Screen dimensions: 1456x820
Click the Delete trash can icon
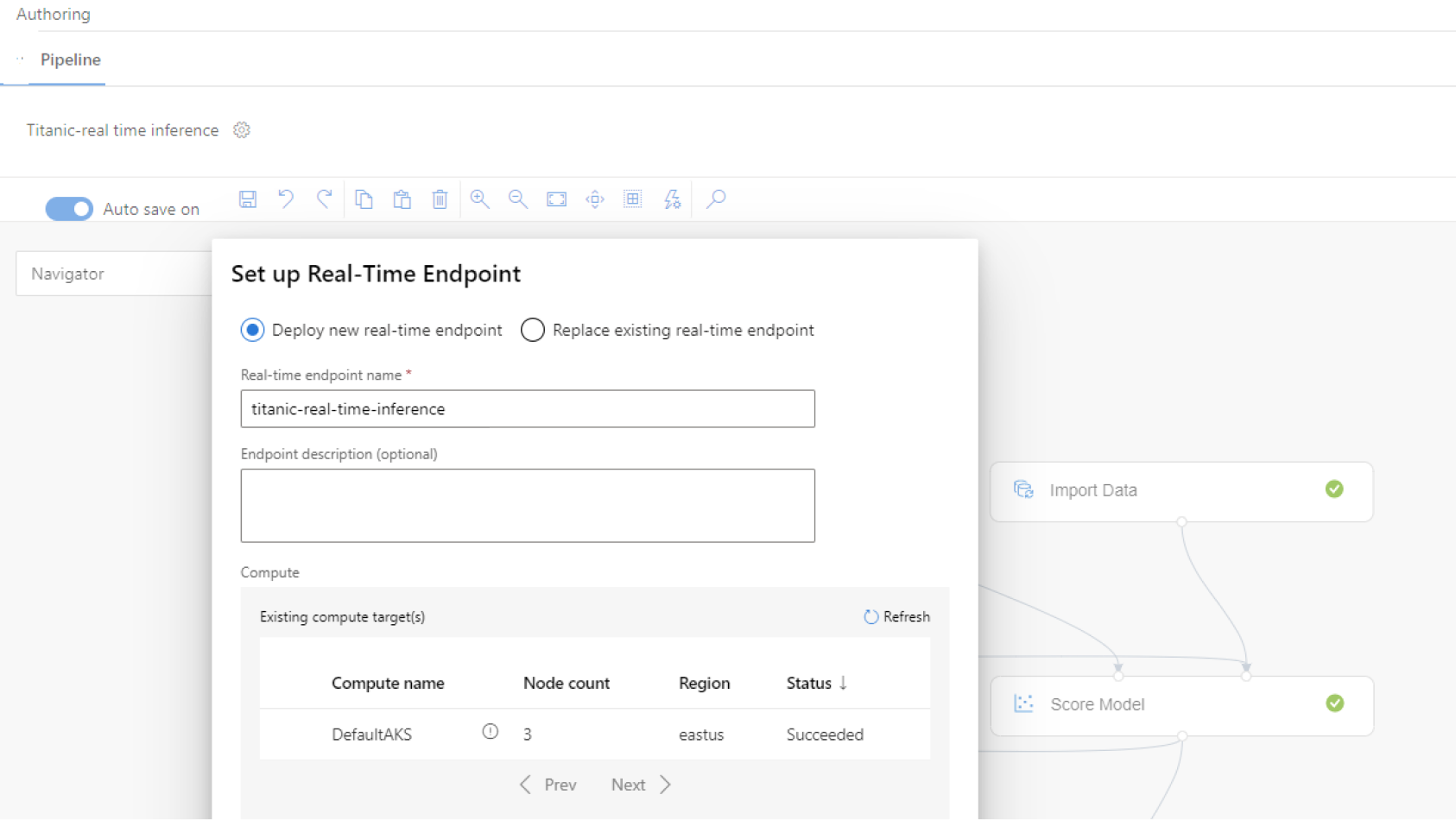[x=440, y=199]
